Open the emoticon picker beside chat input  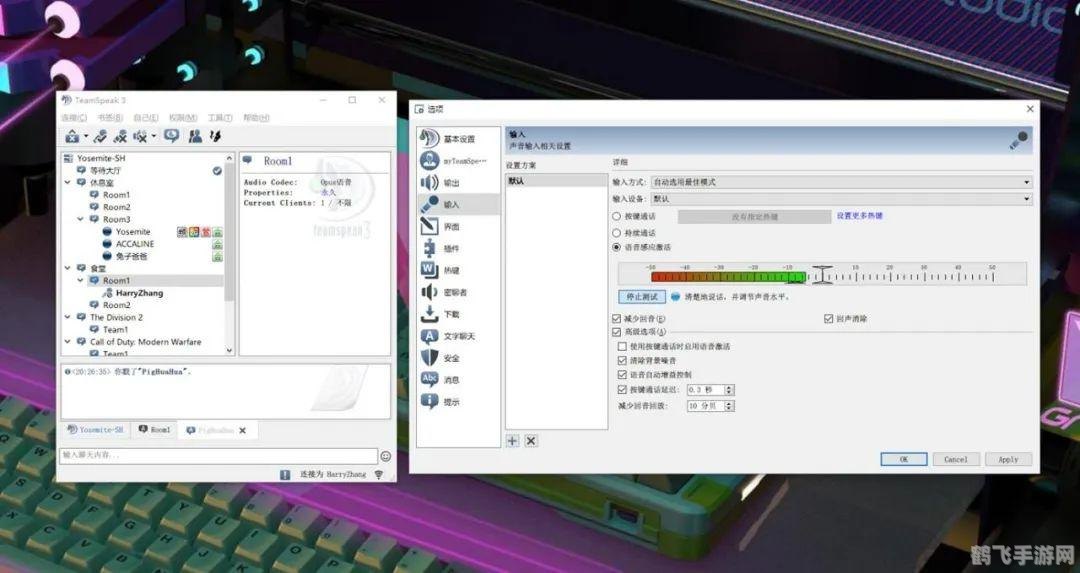tap(386, 456)
